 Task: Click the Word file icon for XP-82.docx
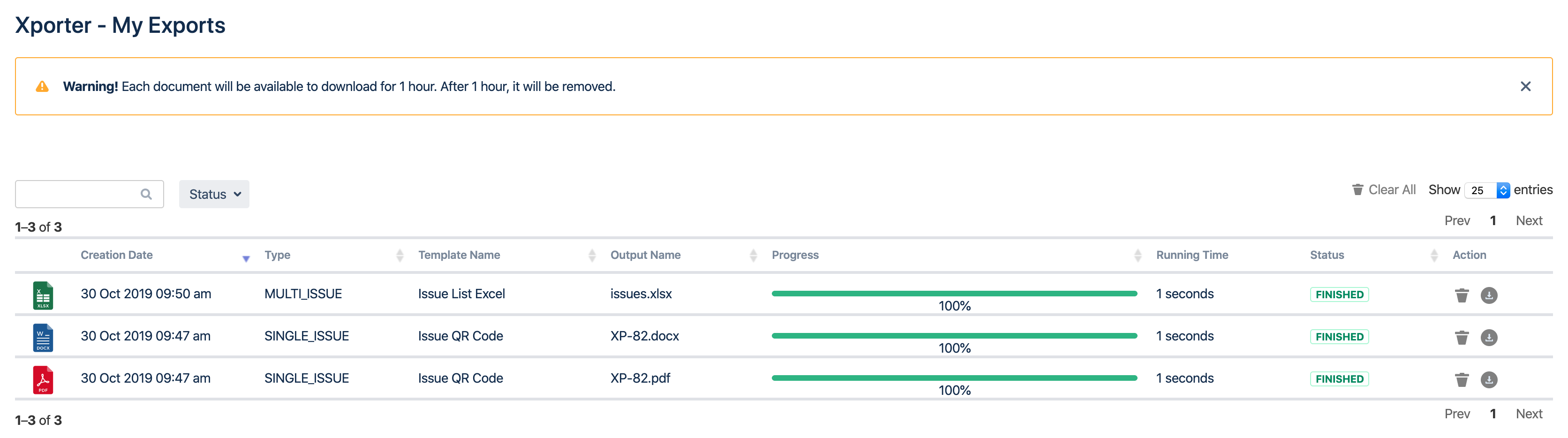[x=43, y=338]
